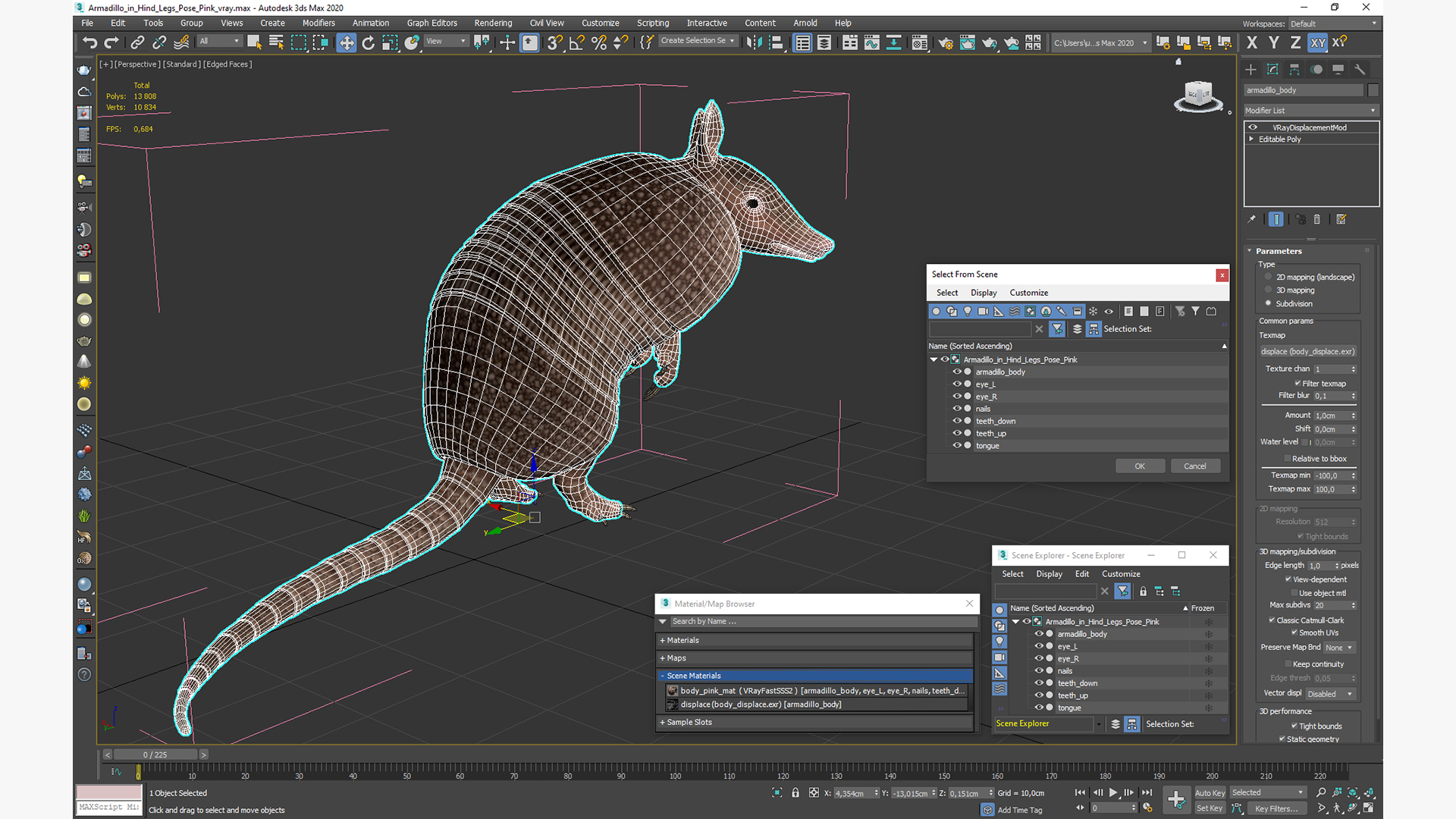Screen dimensions: 1456x819
Task: Toggle Keep continuity checkbox
Action: click(1288, 664)
